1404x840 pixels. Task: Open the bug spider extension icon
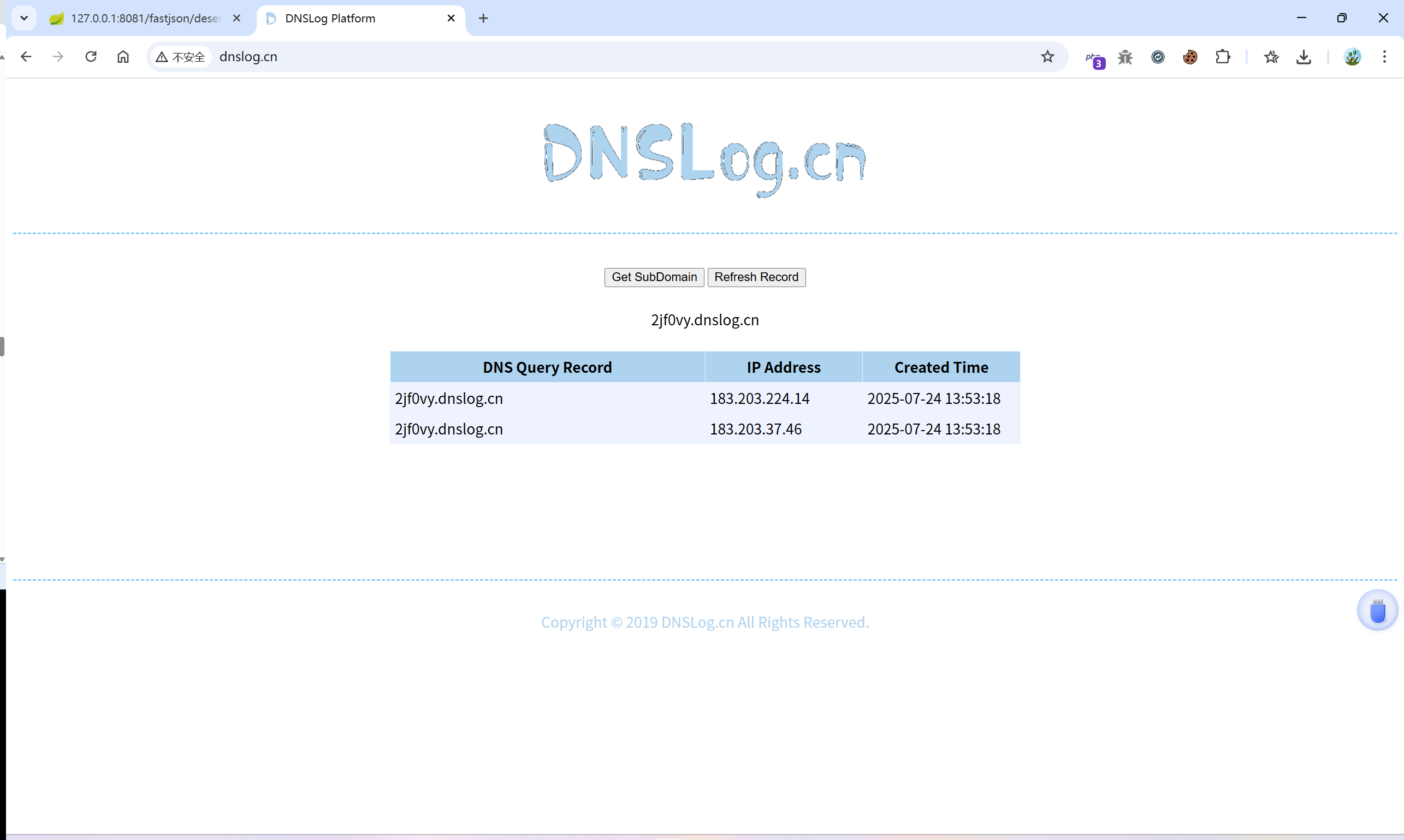[x=1125, y=57]
